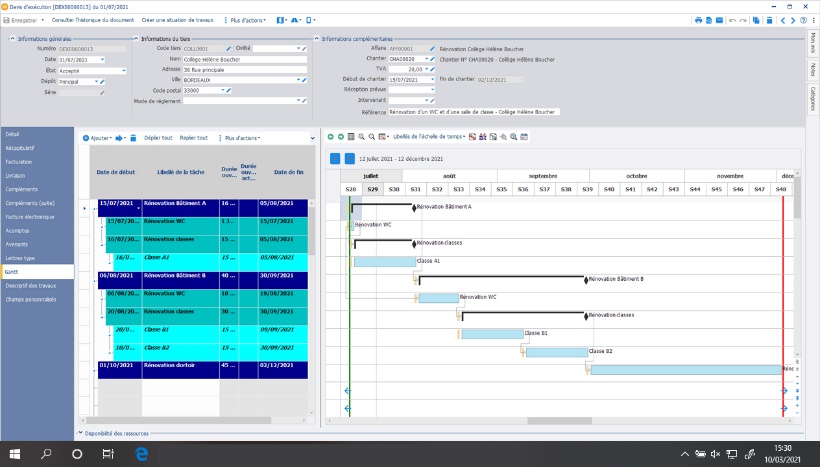Click Gantt horizontal scrollbar thumb

[559, 420]
